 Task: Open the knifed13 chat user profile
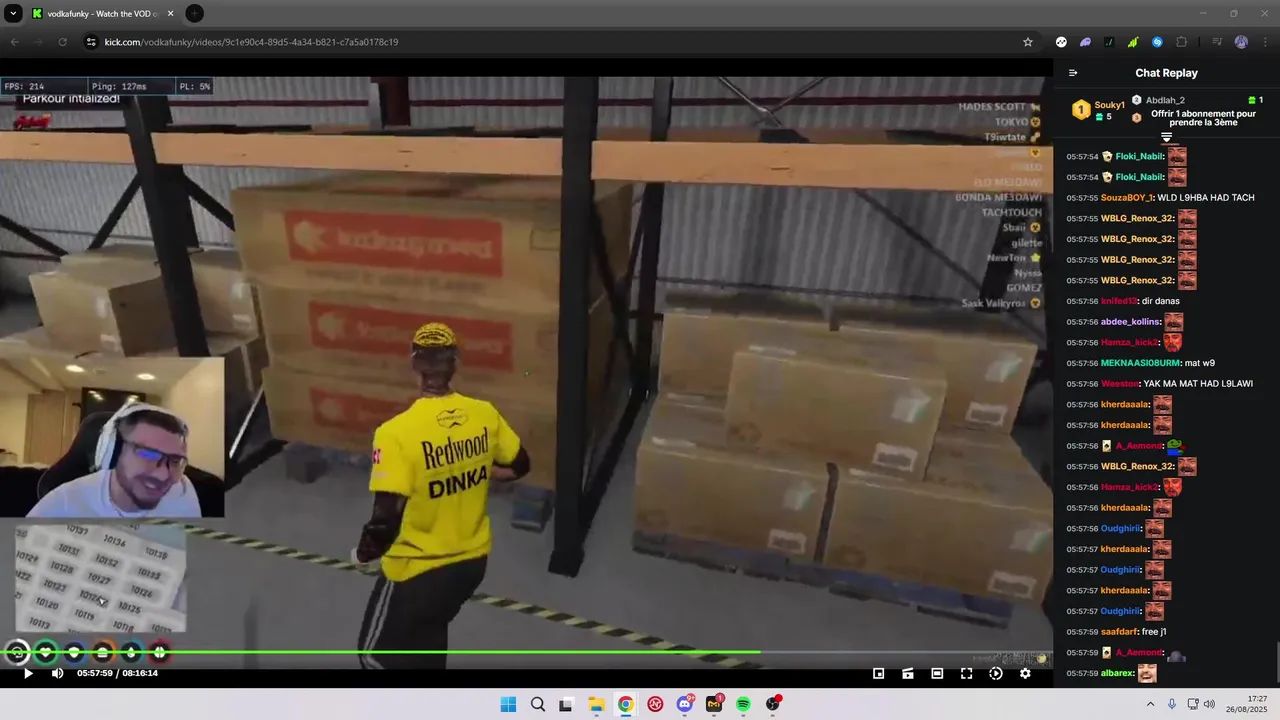1118,301
